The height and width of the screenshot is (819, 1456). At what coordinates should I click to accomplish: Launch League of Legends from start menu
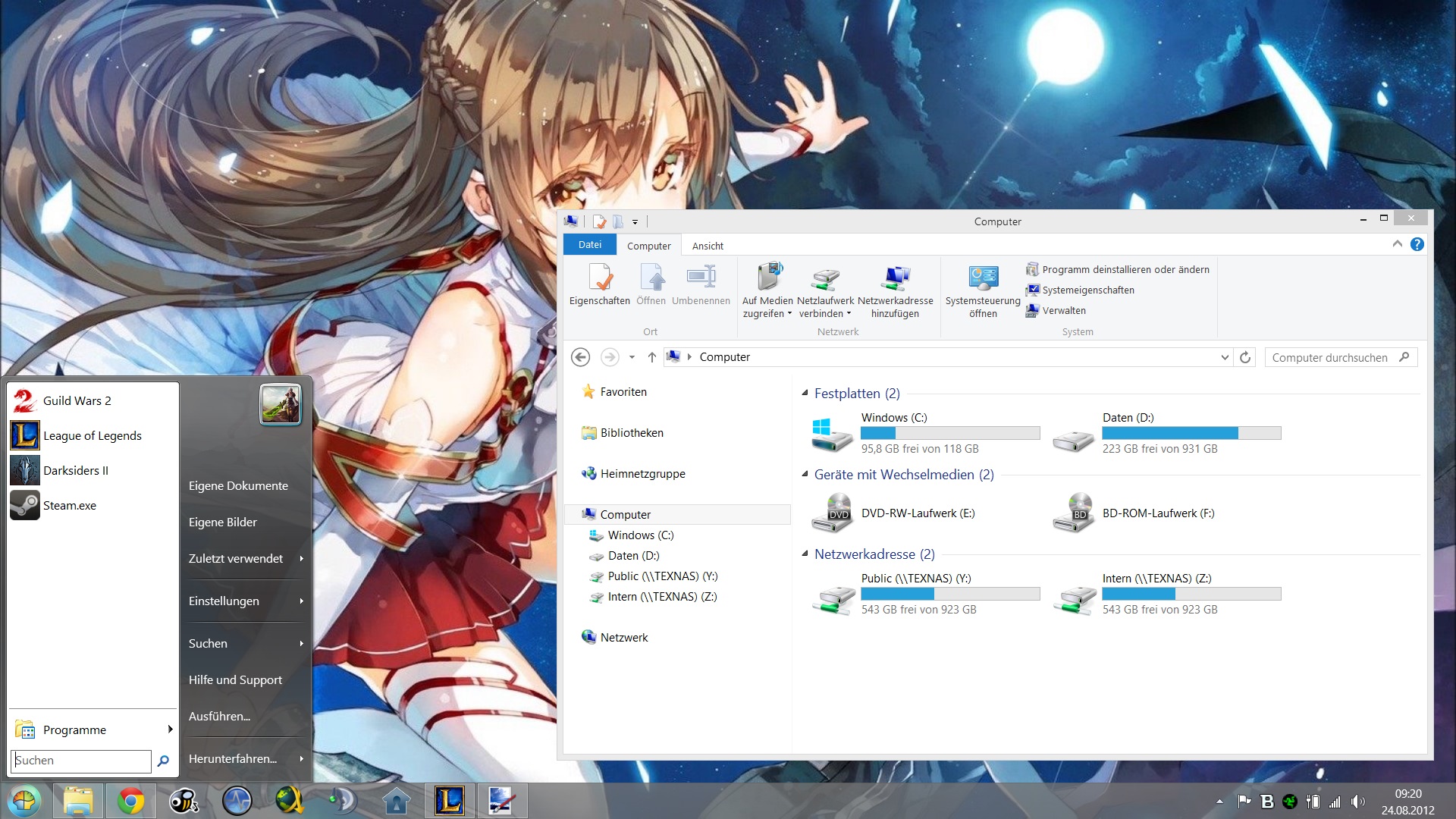93,435
